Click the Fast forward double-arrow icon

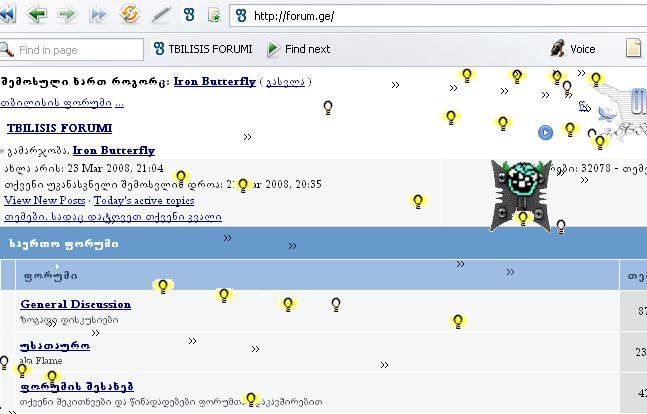(98, 14)
